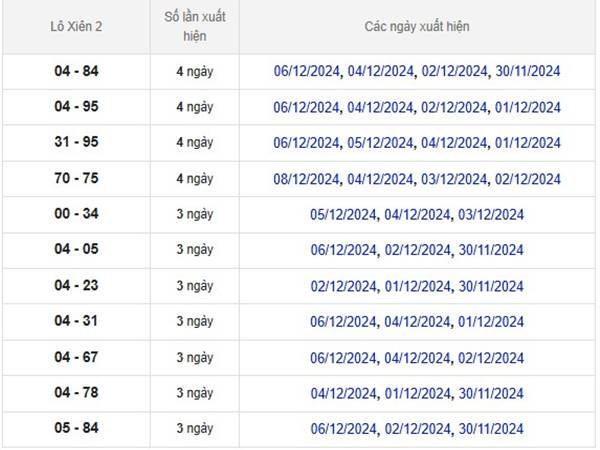Click the 'Số lần xuất hiện' column header
This screenshot has width=600, height=450.
coord(195,26)
